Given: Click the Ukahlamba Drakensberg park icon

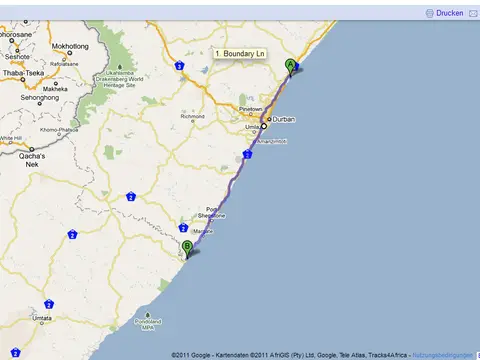Looking at the screenshot, I should coord(120,67).
